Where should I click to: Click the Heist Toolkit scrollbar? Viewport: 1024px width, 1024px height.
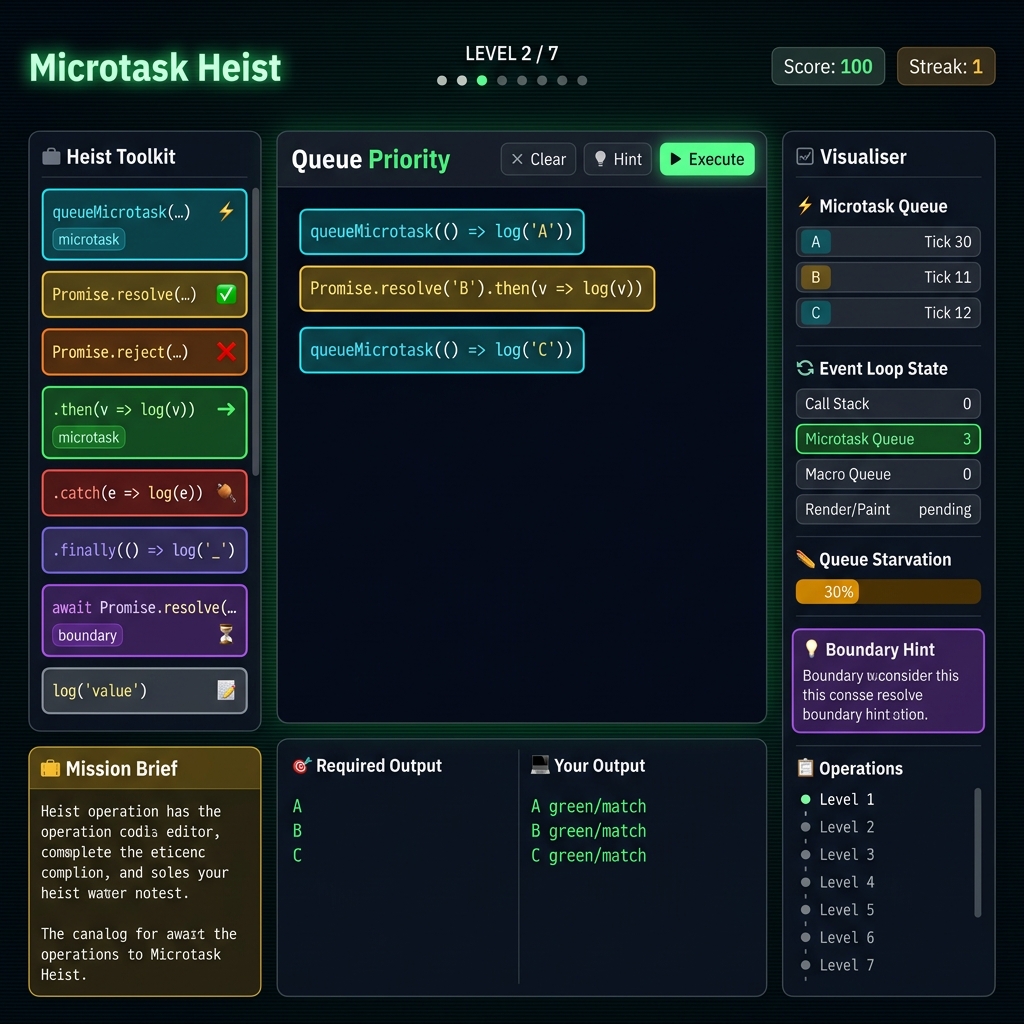click(x=255, y=332)
